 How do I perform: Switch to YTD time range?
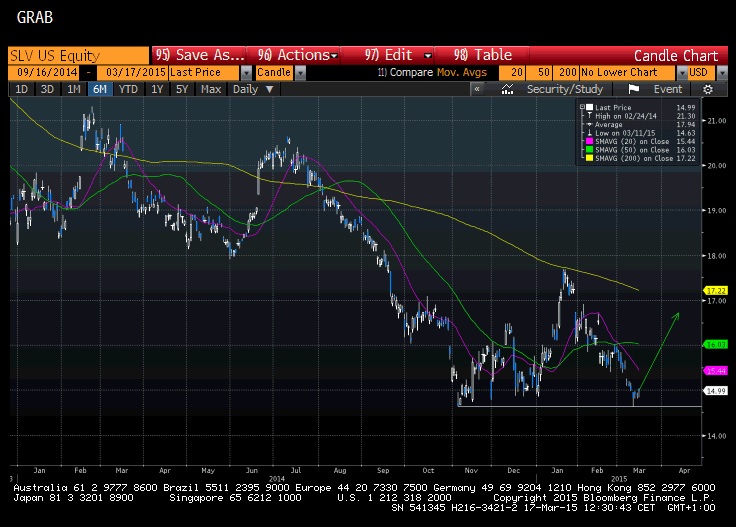click(x=128, y=89)
